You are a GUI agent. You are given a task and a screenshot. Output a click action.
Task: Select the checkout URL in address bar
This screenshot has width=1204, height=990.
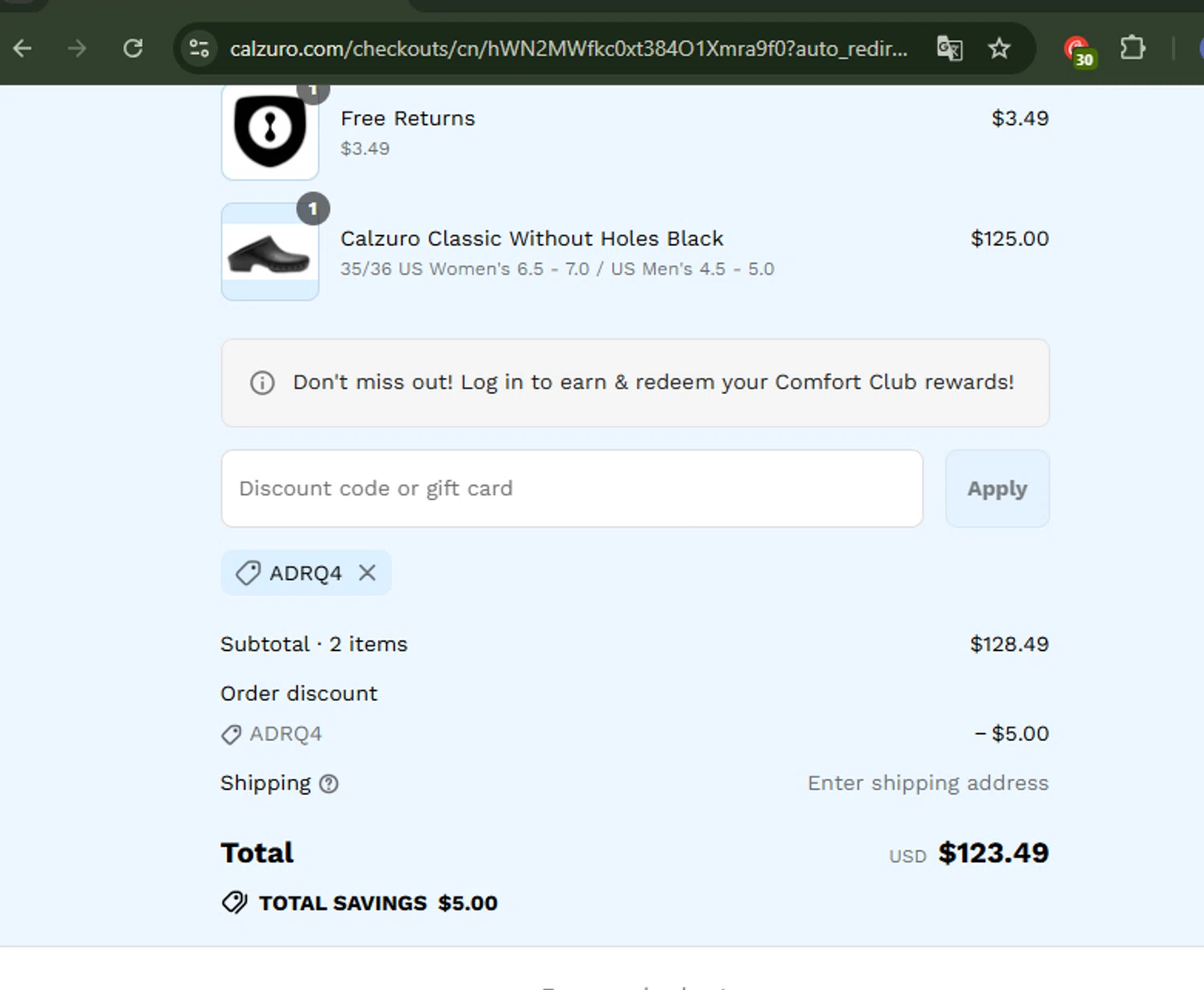(x=568, y=49)
